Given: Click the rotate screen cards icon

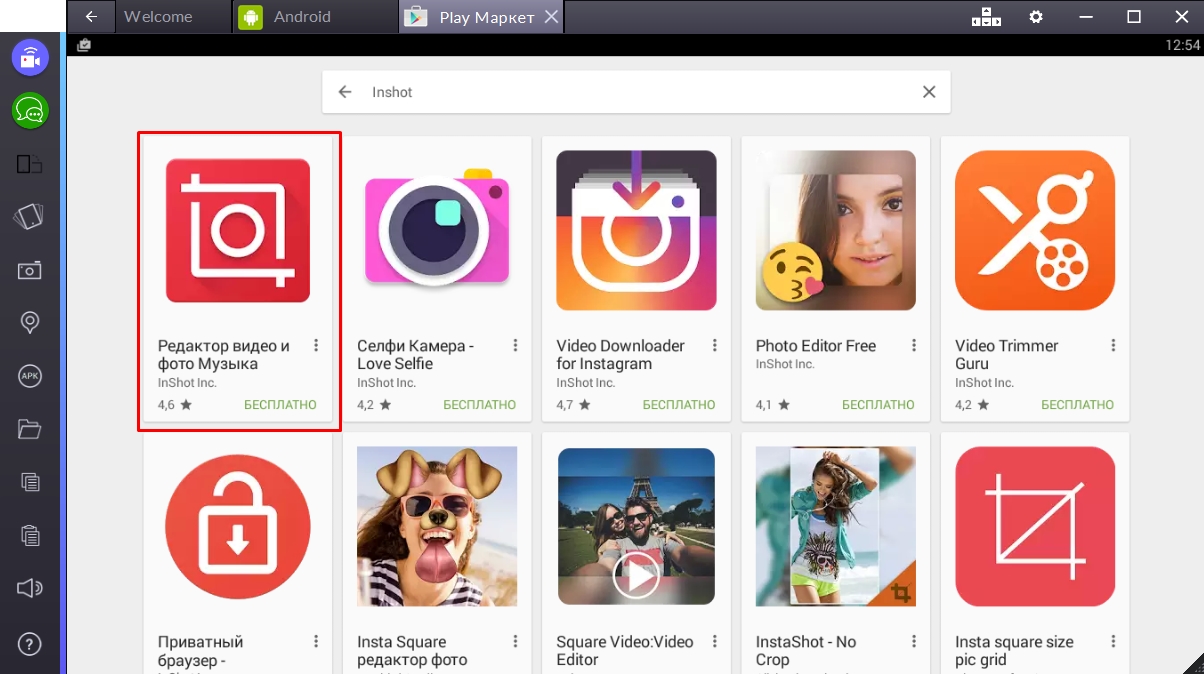Looking at the screenshot, I should (30, 217).
